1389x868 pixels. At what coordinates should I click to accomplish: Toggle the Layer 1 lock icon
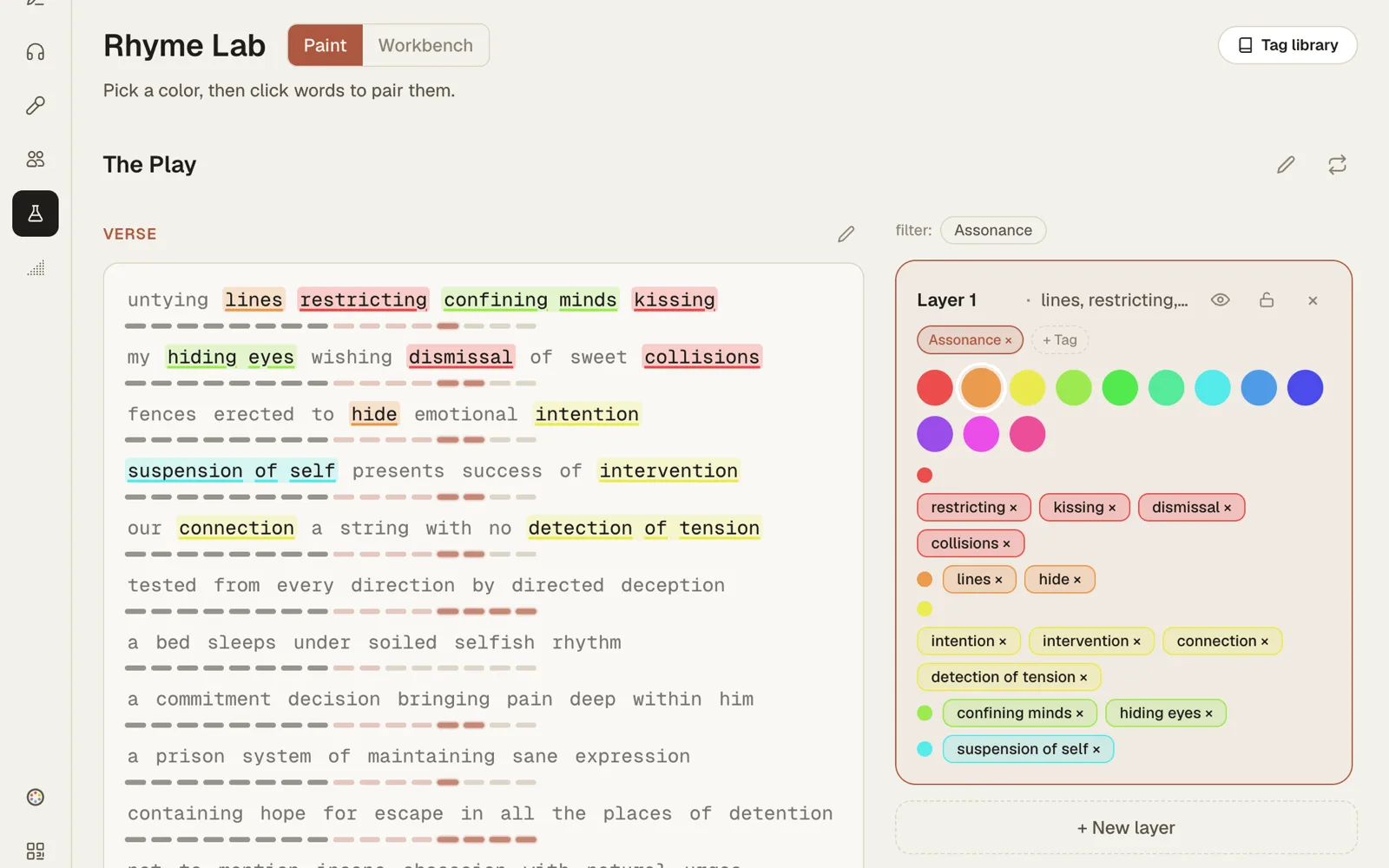point(1267,300)
